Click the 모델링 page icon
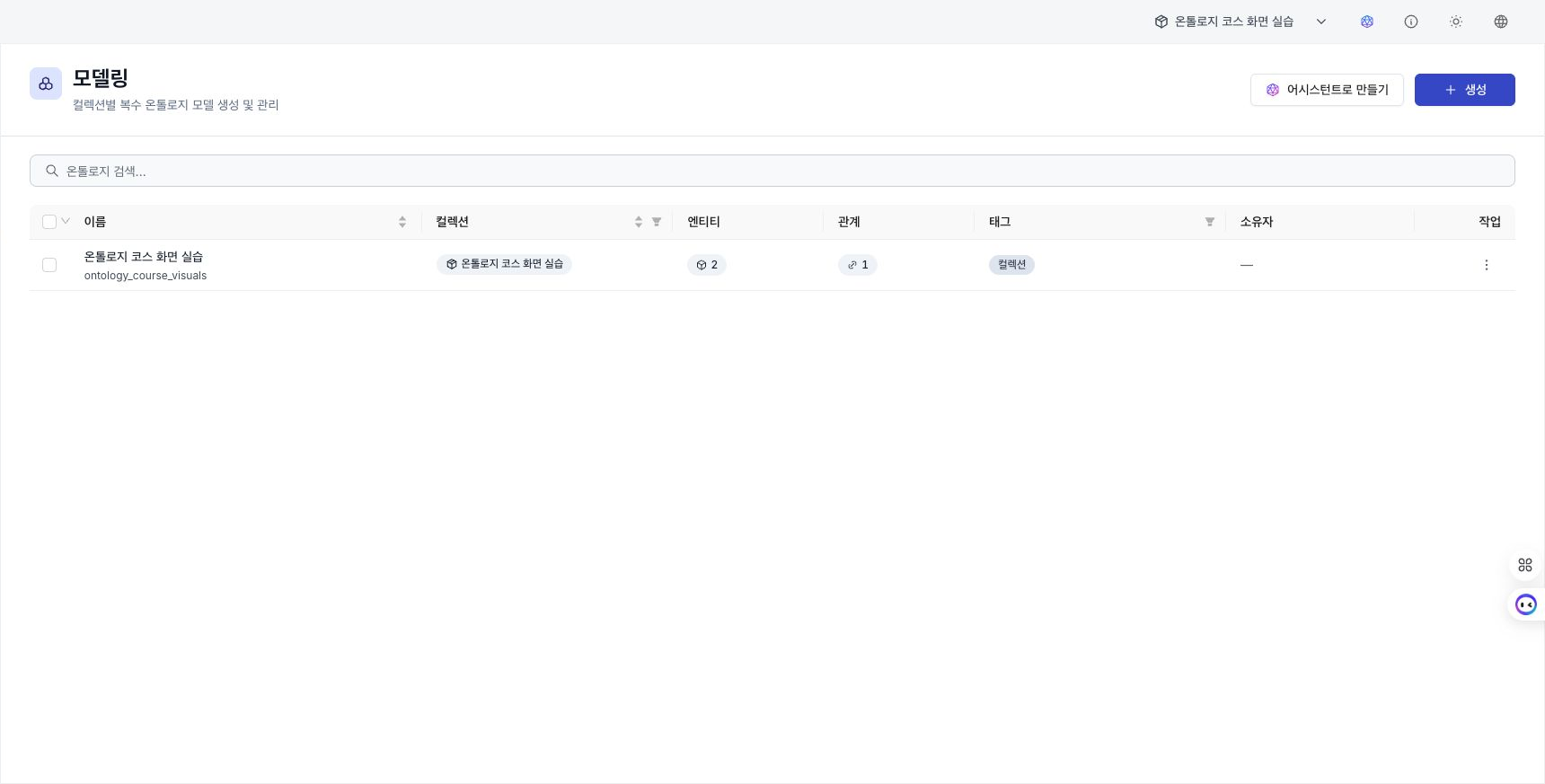 pyautogui.click(x=46, y=84)
